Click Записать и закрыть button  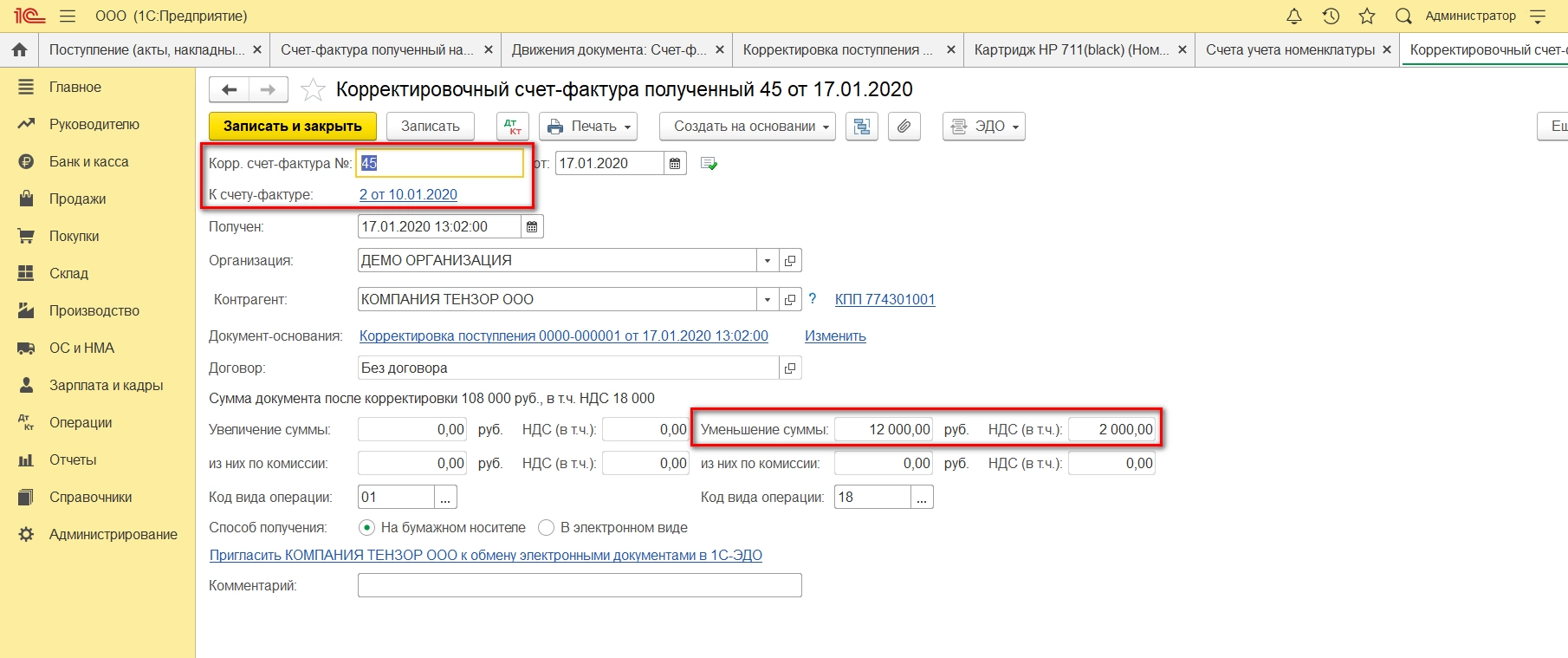pyautogui.click(x=293, y=127)
